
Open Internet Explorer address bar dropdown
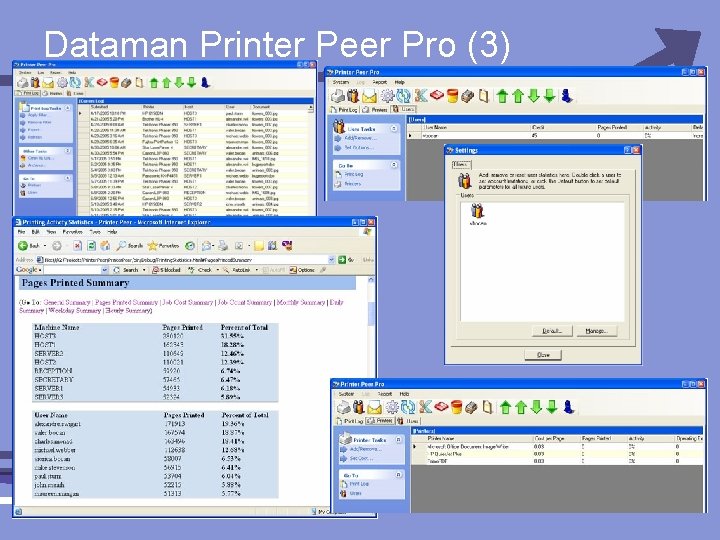click(x=332, y=259)
